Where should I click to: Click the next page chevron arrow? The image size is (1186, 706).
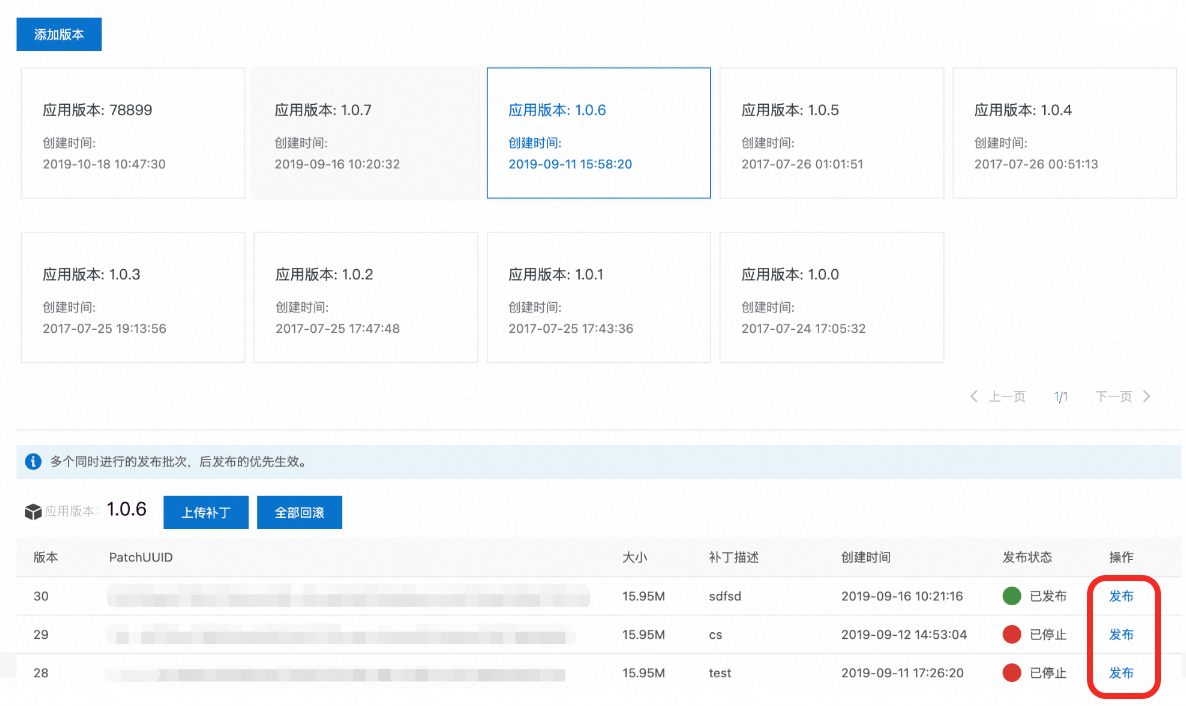click(1147, 397)
